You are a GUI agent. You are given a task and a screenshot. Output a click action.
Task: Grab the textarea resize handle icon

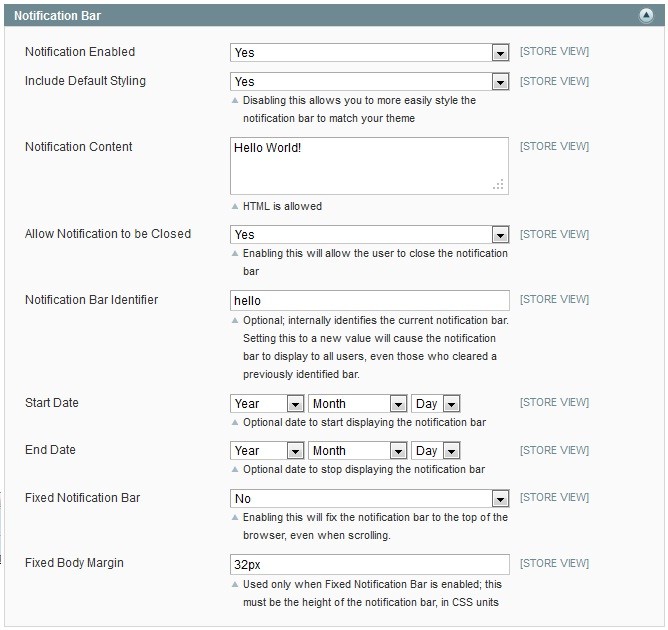point(498,184)
